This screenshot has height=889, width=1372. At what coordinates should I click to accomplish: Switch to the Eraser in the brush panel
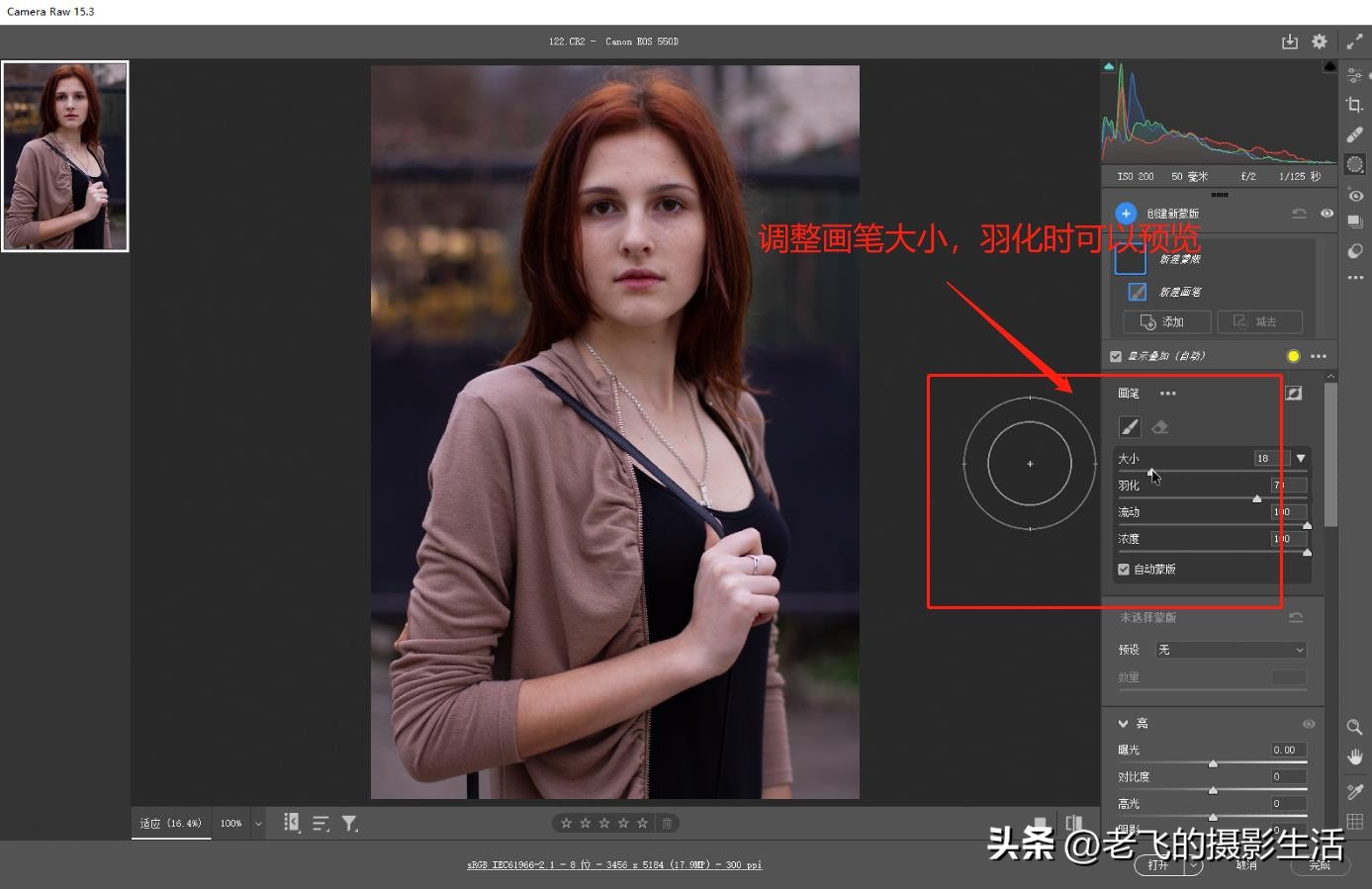1159,426
